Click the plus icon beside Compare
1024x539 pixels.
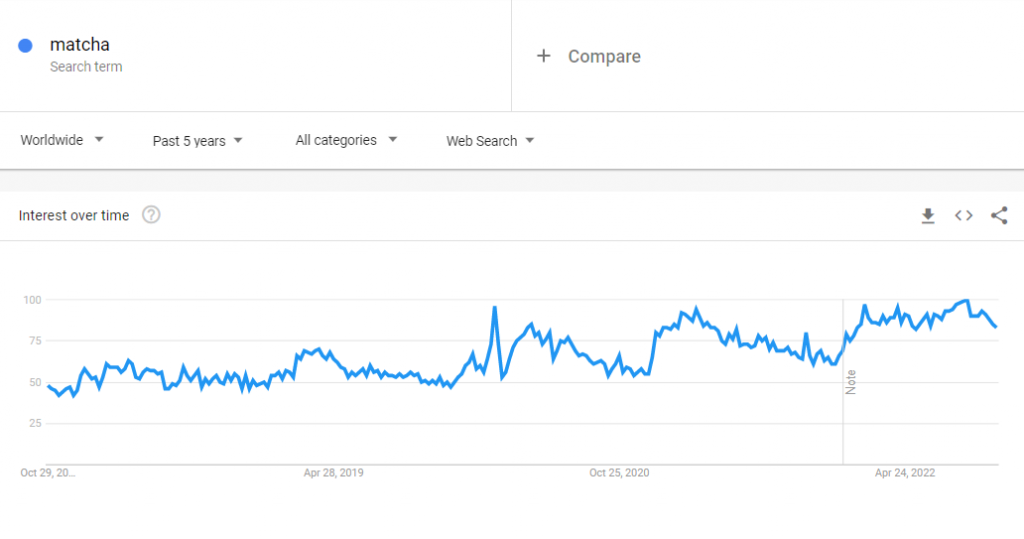[x=543, y=56]
